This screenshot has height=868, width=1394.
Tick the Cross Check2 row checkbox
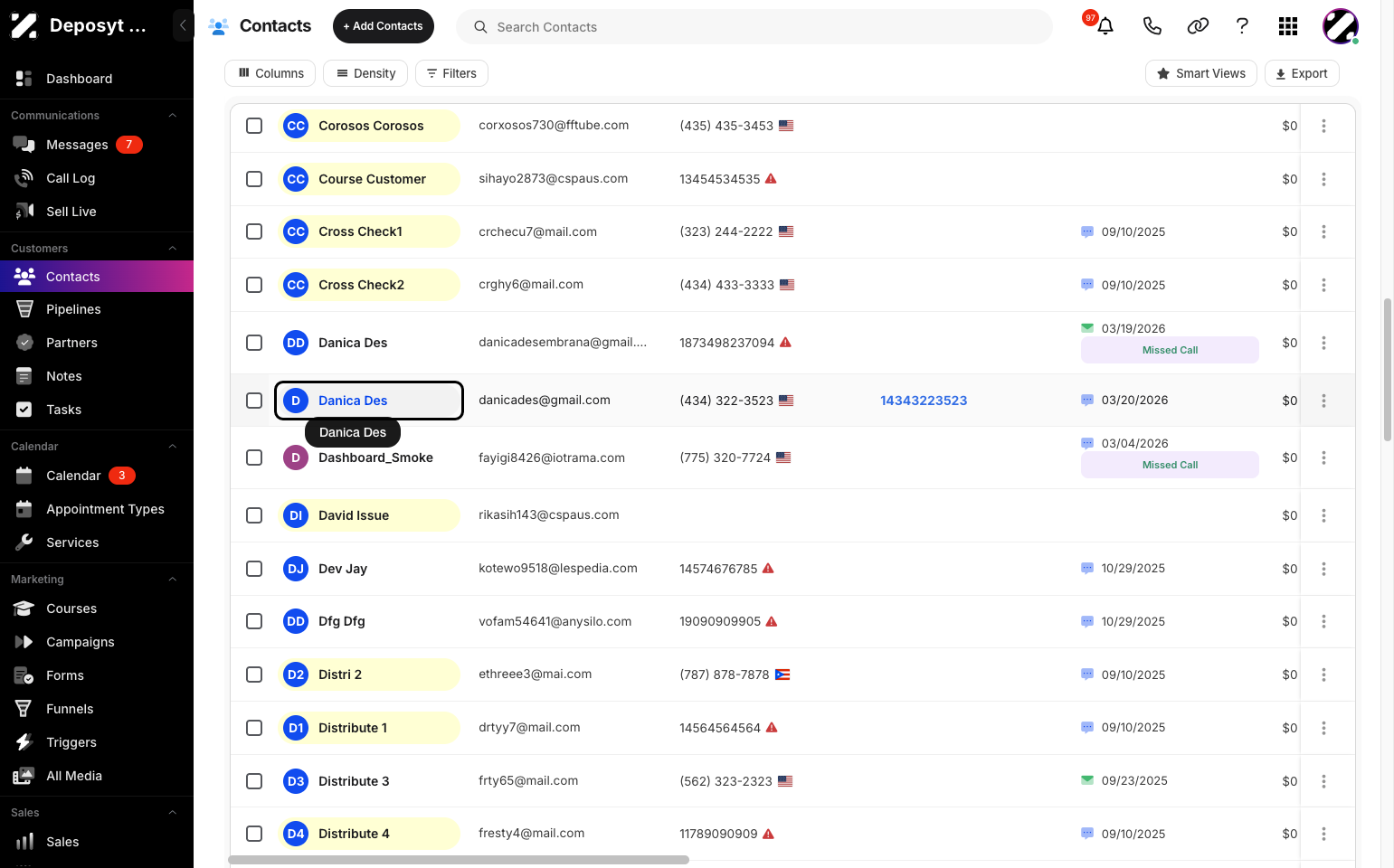coord(254,285)
